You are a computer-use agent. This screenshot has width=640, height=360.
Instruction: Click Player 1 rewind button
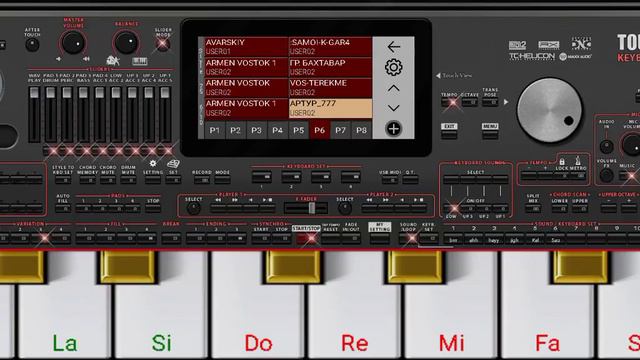pyautogui.click(x=218, y=208)
